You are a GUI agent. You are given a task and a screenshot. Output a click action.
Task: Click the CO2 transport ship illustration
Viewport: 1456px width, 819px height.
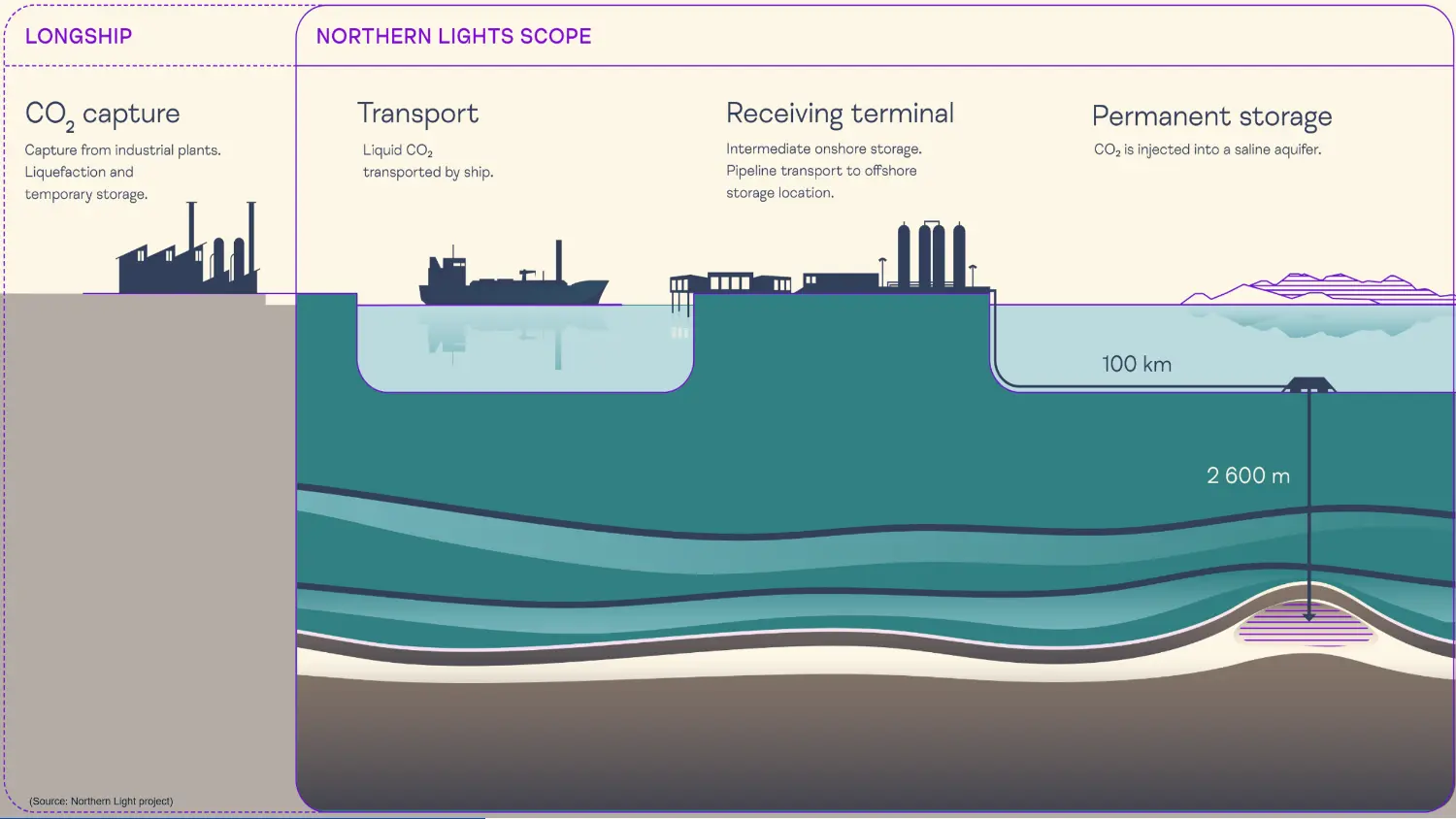tap(513, 277)
